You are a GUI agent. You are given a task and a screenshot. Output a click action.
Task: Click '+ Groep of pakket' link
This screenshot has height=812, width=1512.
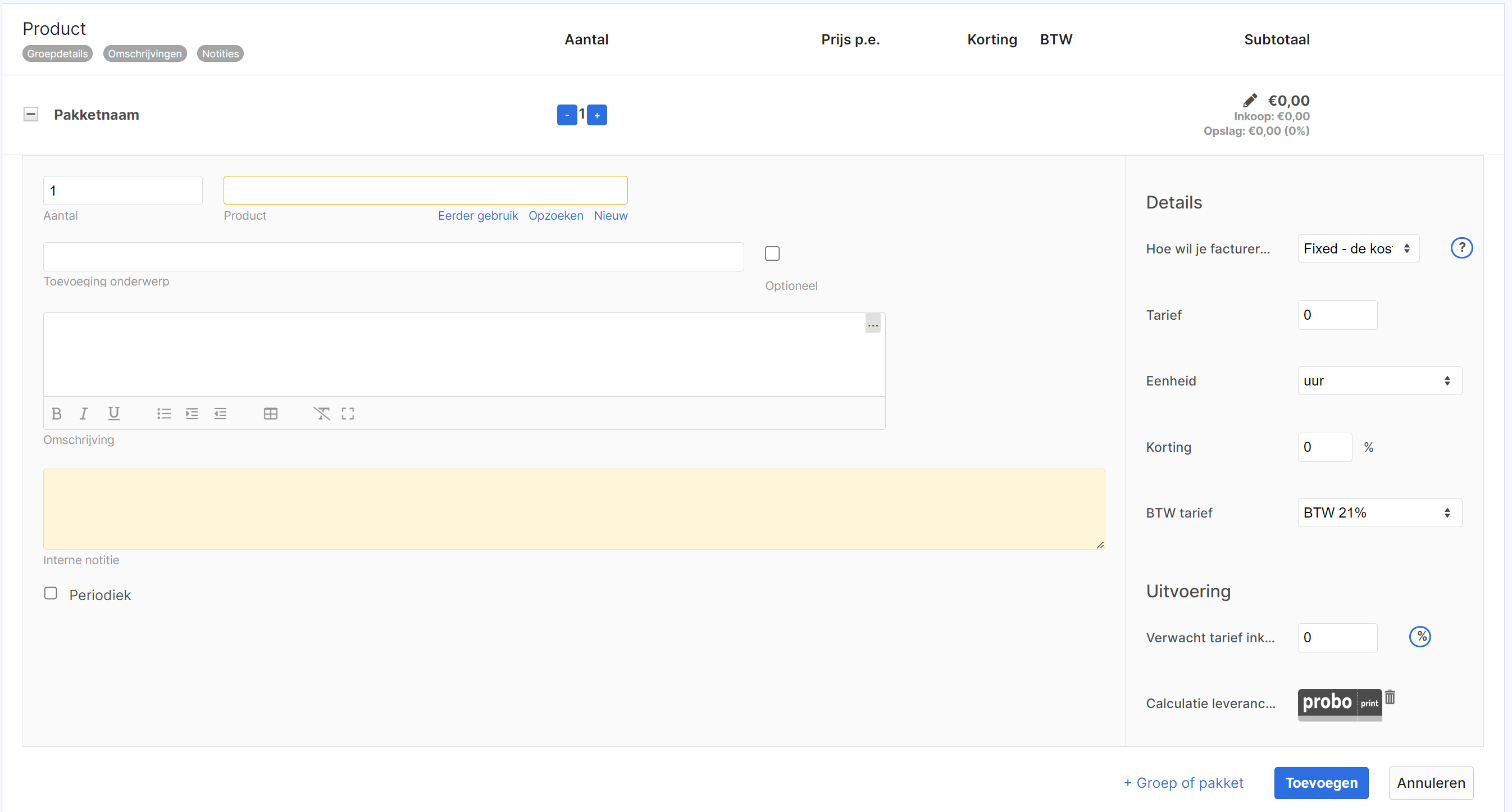coord(1183,783)
